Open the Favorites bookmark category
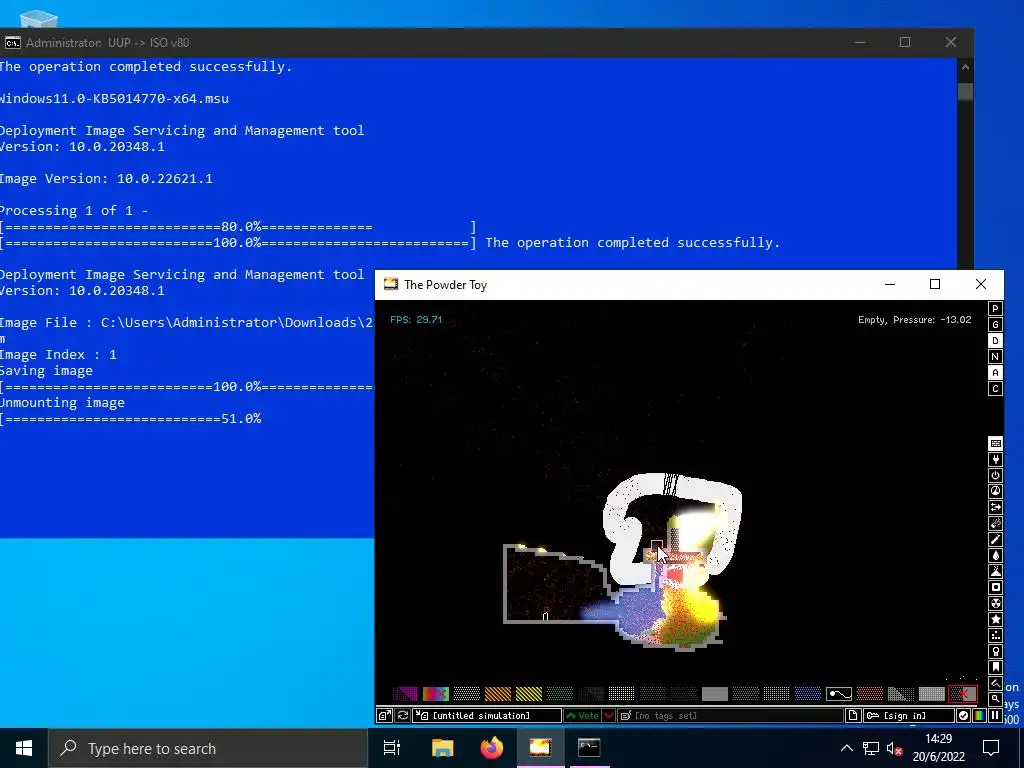1024x768 pixels. [x=995, y=667]
